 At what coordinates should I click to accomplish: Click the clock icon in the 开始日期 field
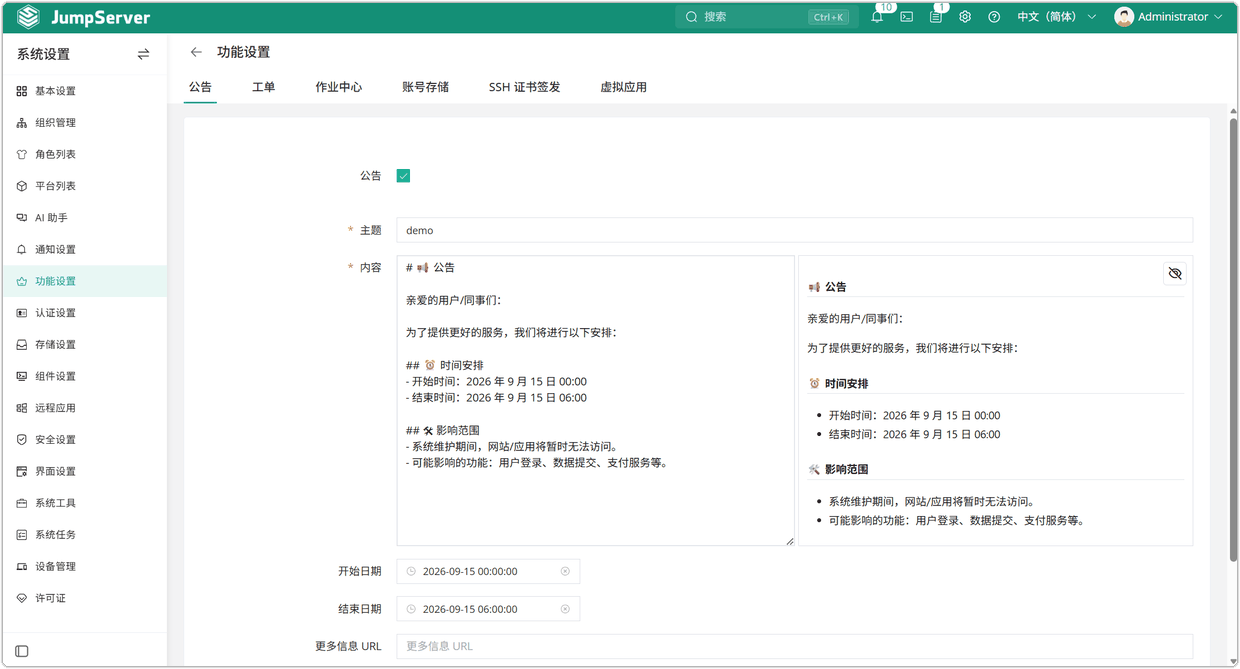tap(411, 571)
